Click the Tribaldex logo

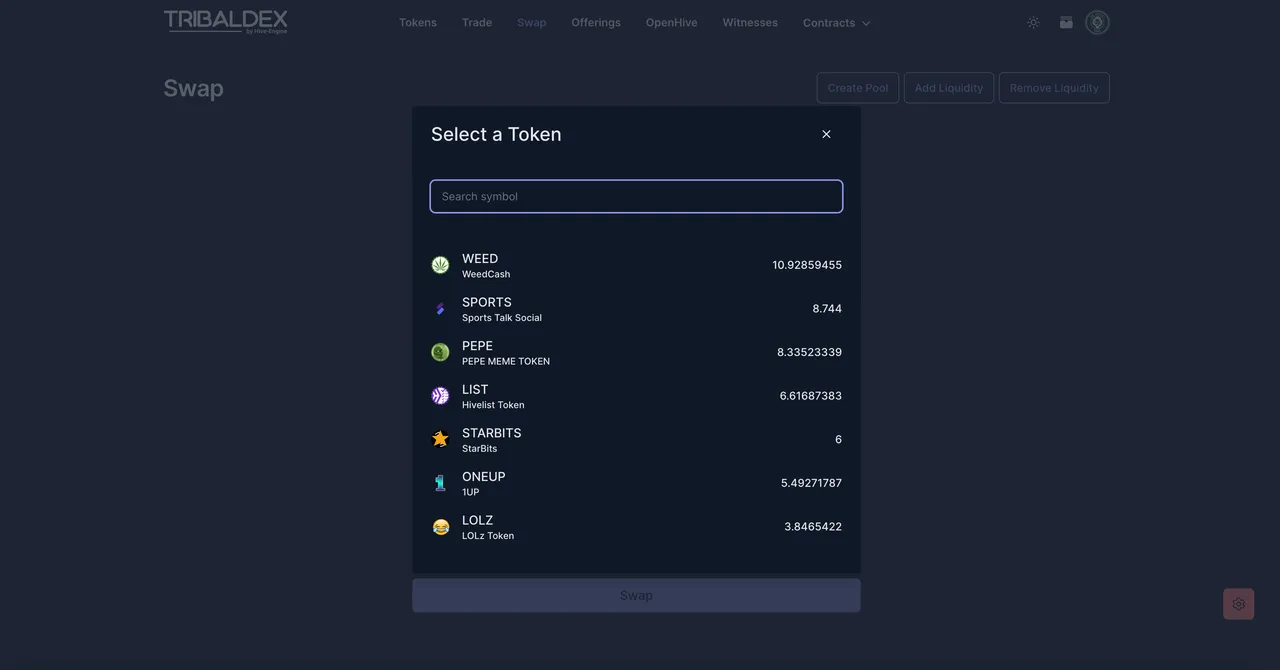[x=226, y=22]
